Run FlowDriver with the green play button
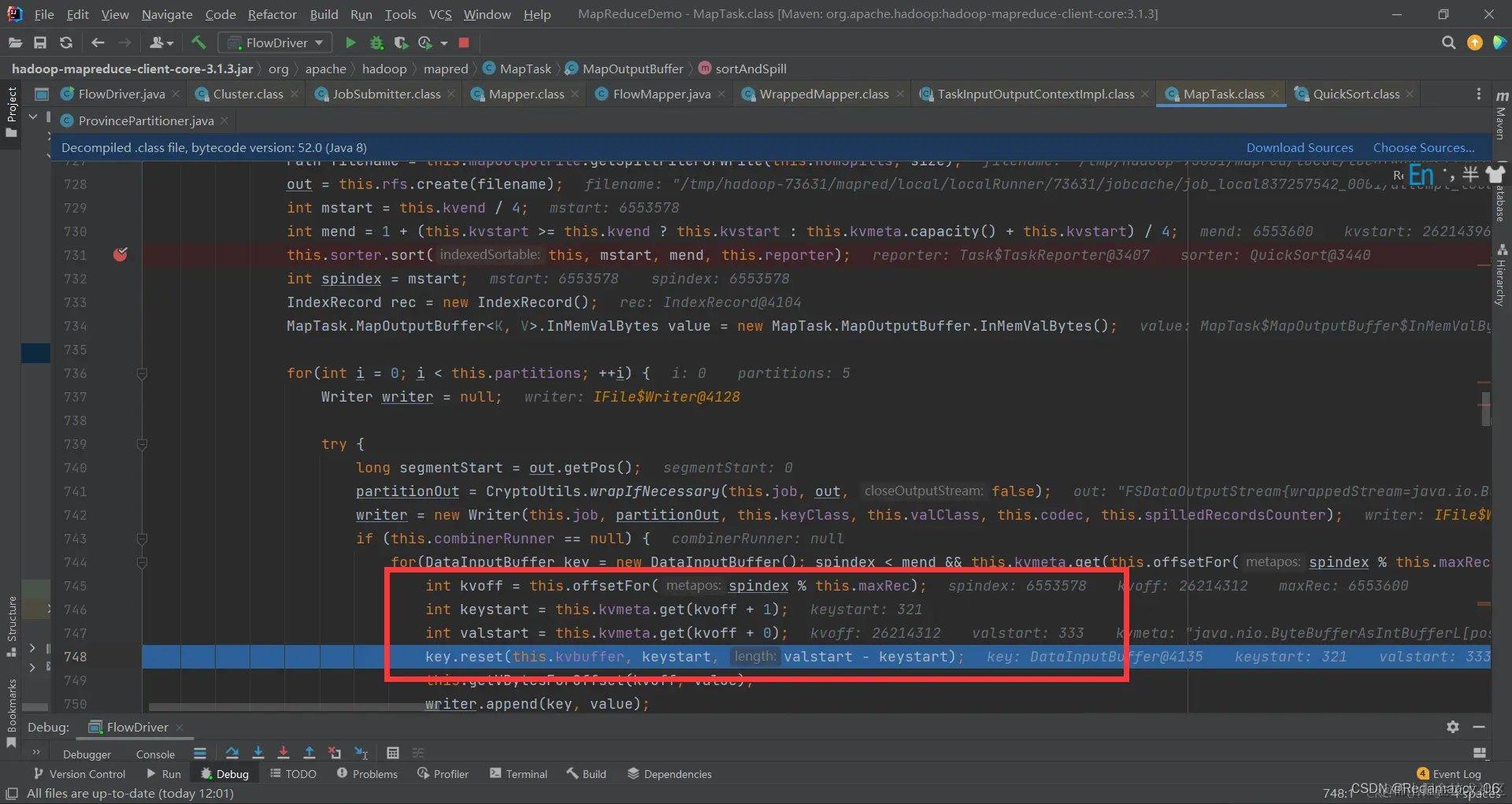This screenshot has width=1512, height=804. pos(350,43)
